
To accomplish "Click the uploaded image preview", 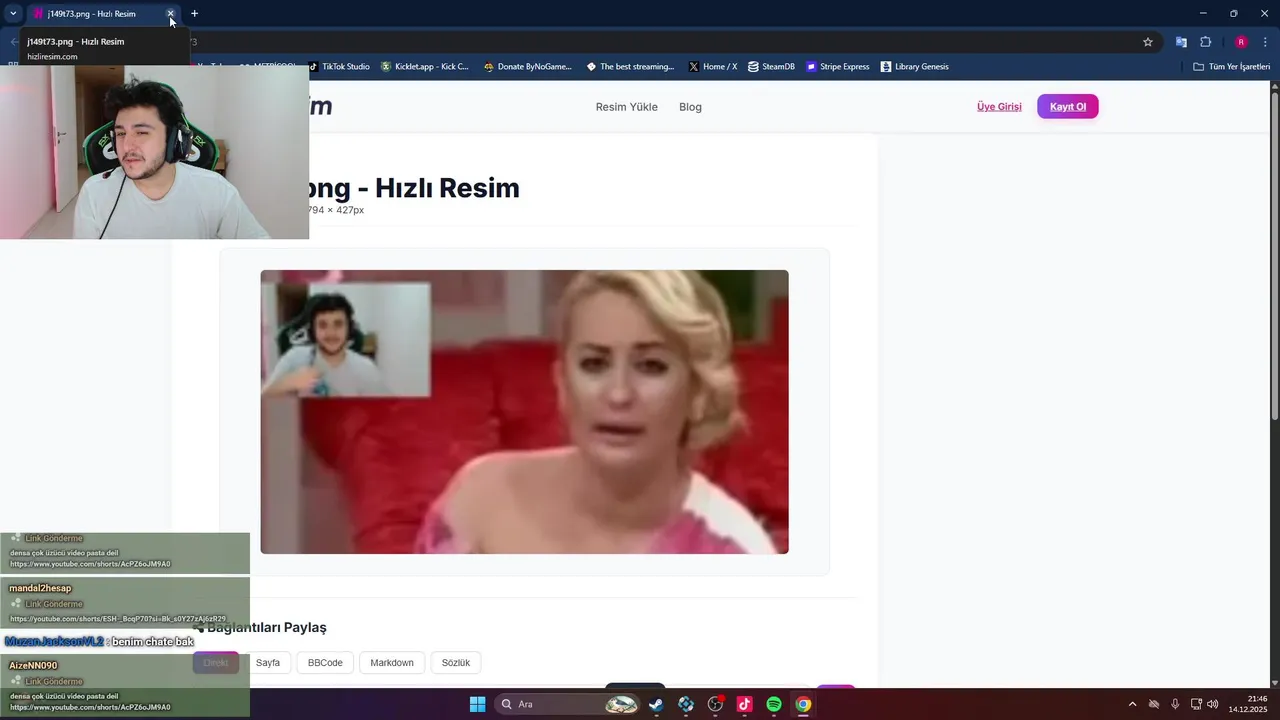I will point(524,412).
